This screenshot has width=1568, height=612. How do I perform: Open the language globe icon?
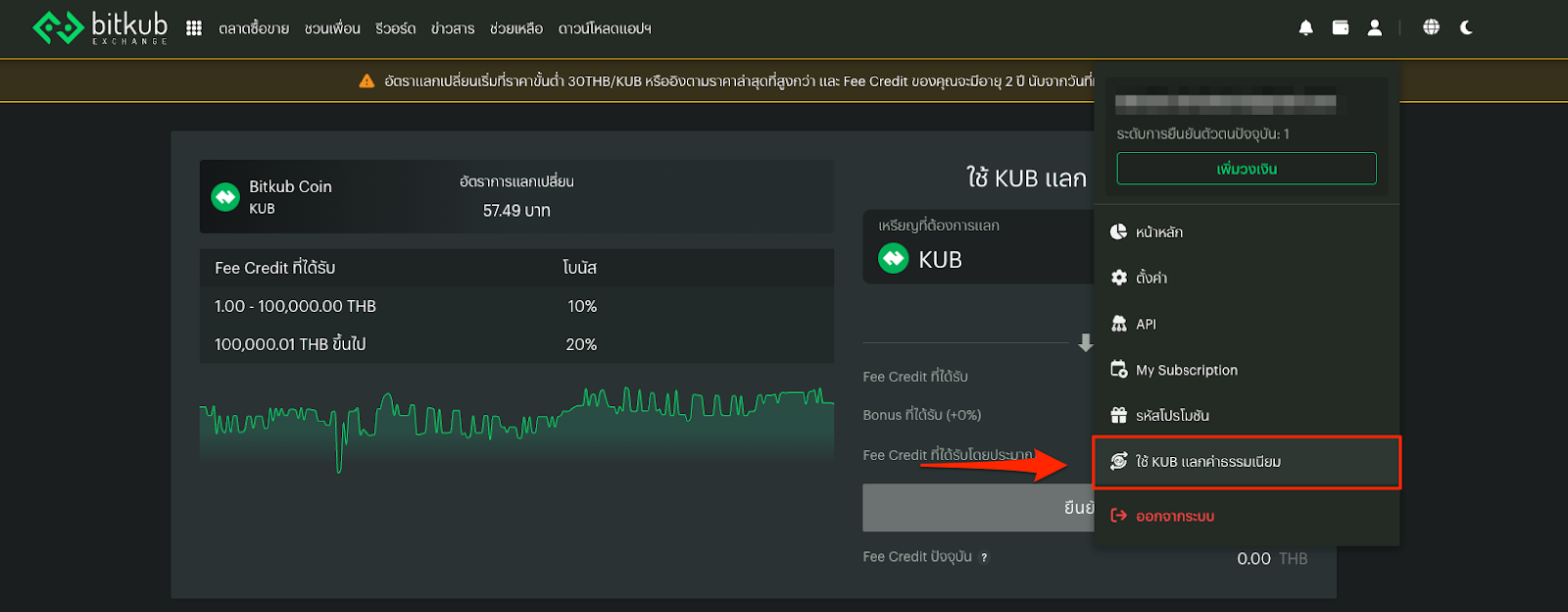(1432, 27)
